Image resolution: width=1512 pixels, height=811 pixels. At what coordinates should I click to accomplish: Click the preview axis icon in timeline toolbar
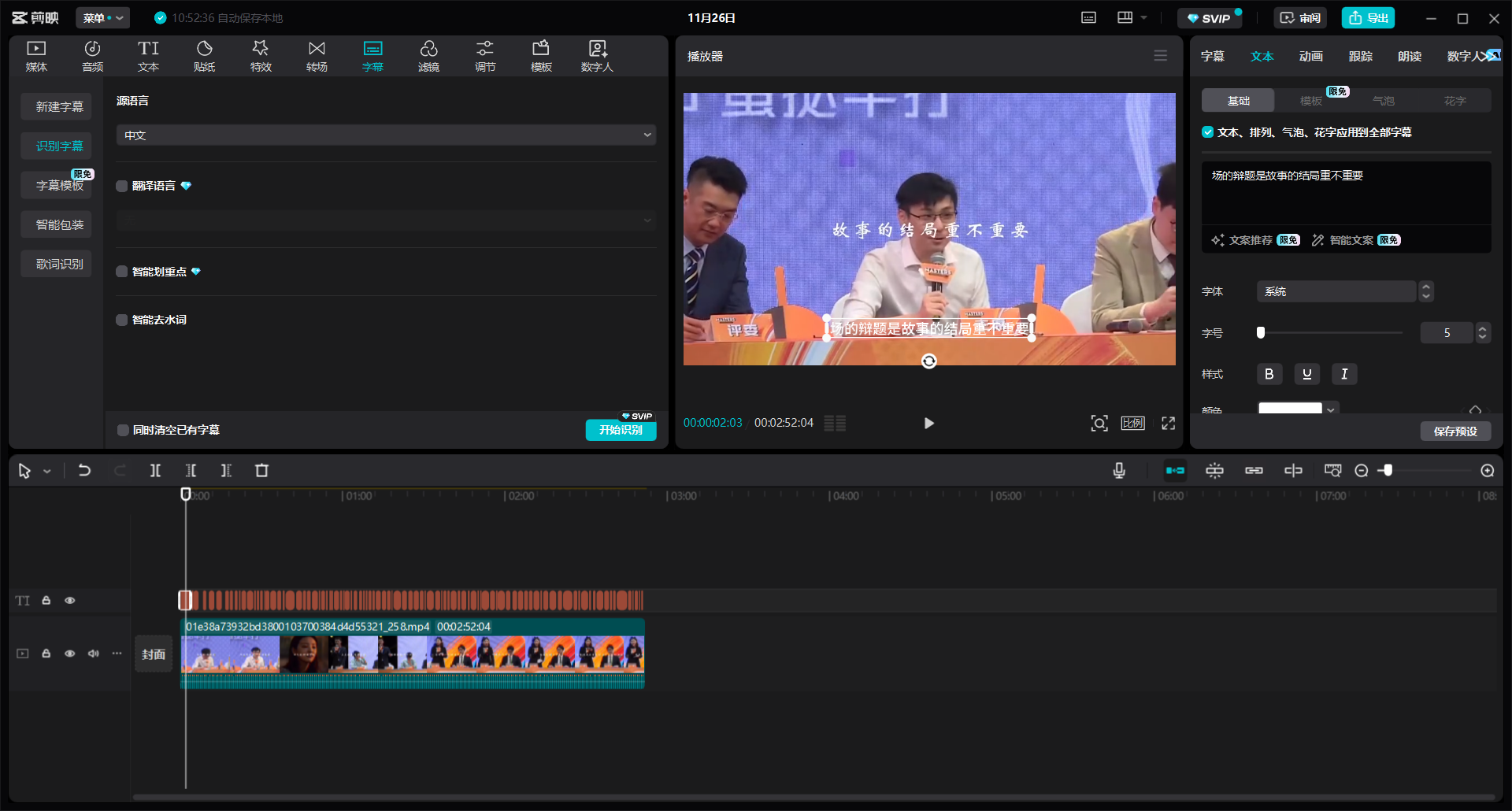point(1293,470)
